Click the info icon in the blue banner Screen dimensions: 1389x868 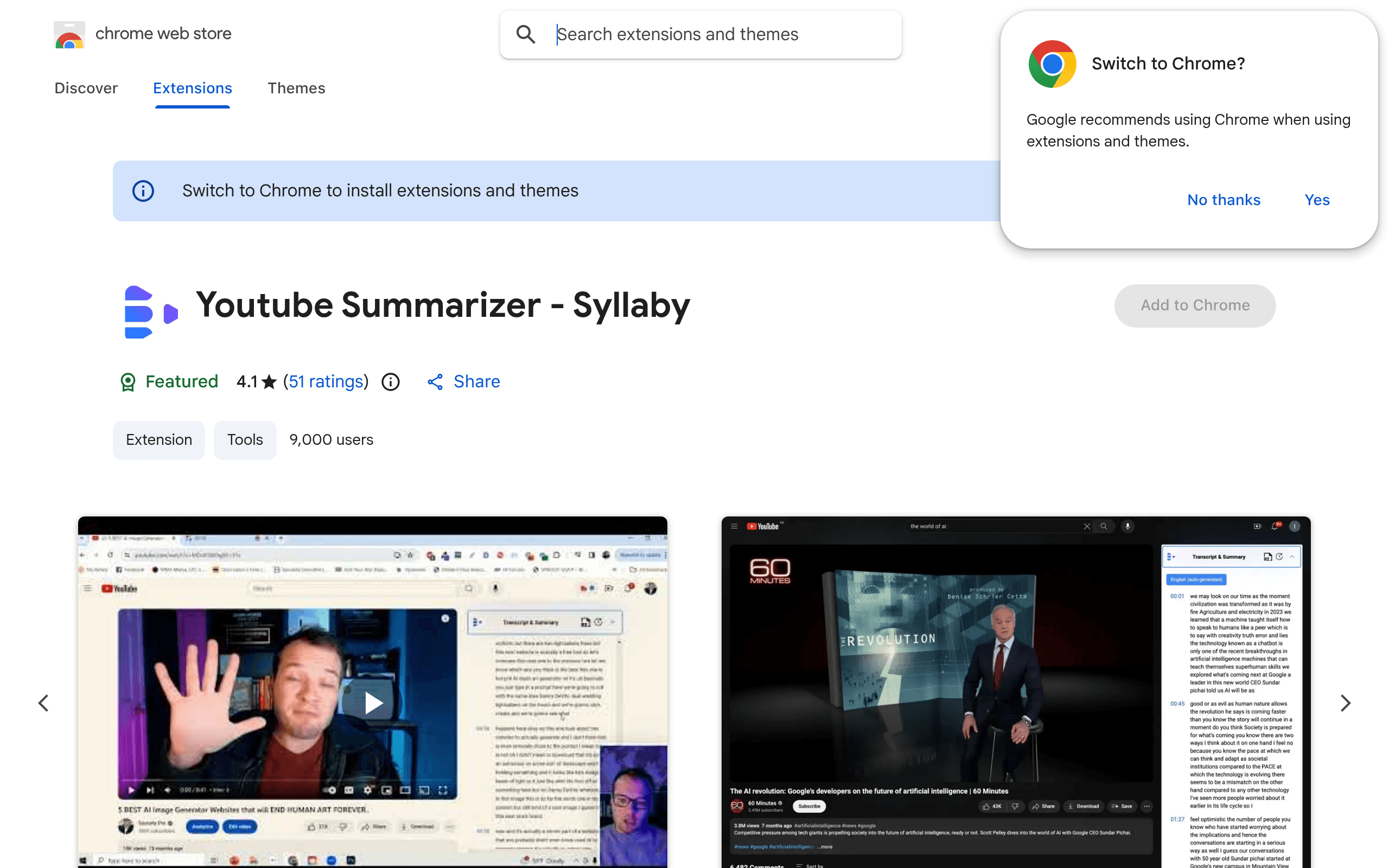[x=143, y=190]
